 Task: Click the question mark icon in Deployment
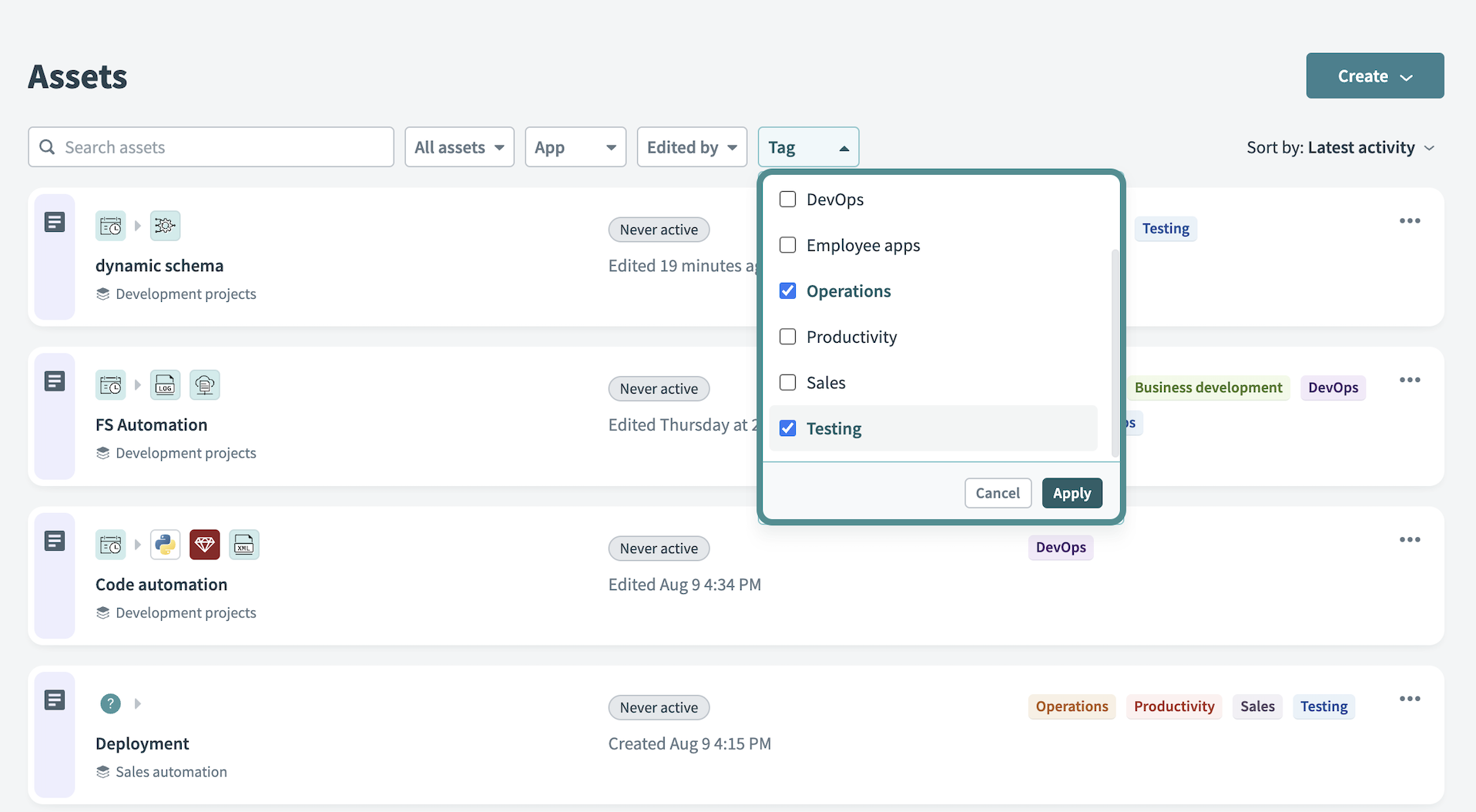click(x=110, y=703)
